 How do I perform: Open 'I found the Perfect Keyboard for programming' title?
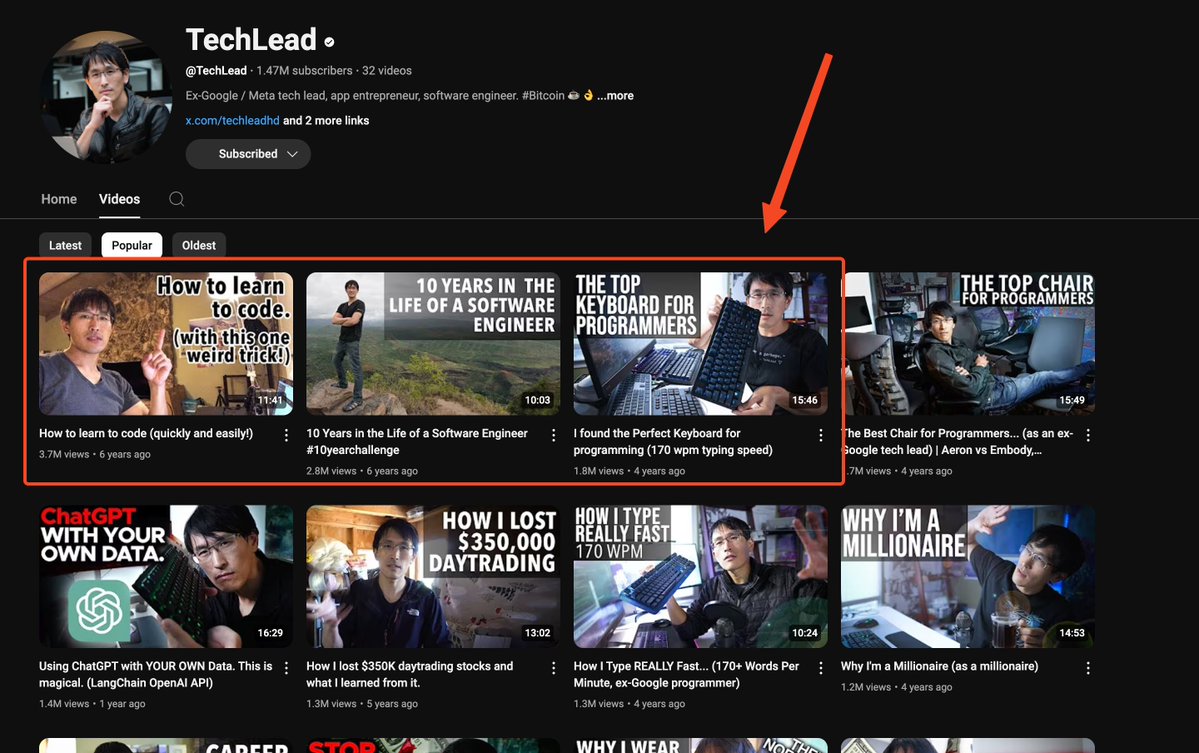(673, 441)
